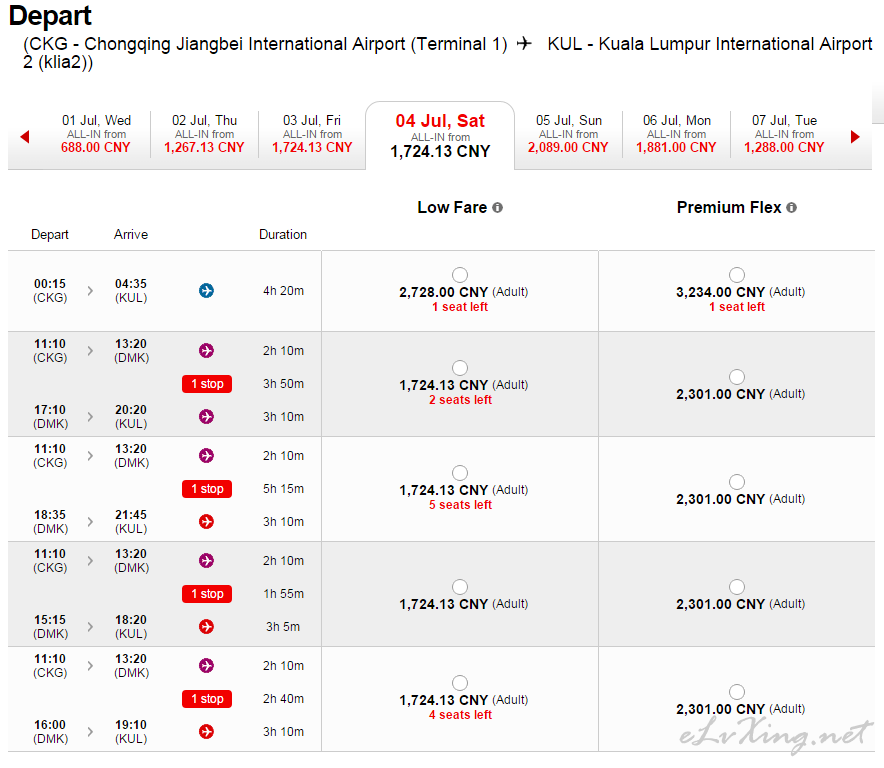Select Low Fare option with 4 seats left
Image resolution: width=884 pixels, height=768 pixels.
point(460,683)
